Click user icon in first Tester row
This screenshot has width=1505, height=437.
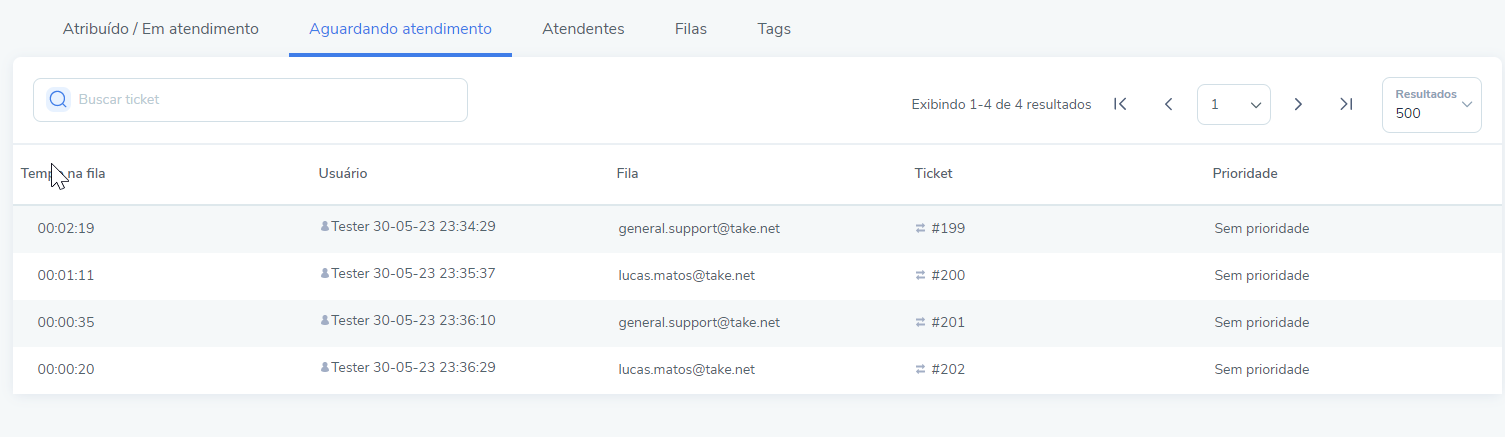325,227
